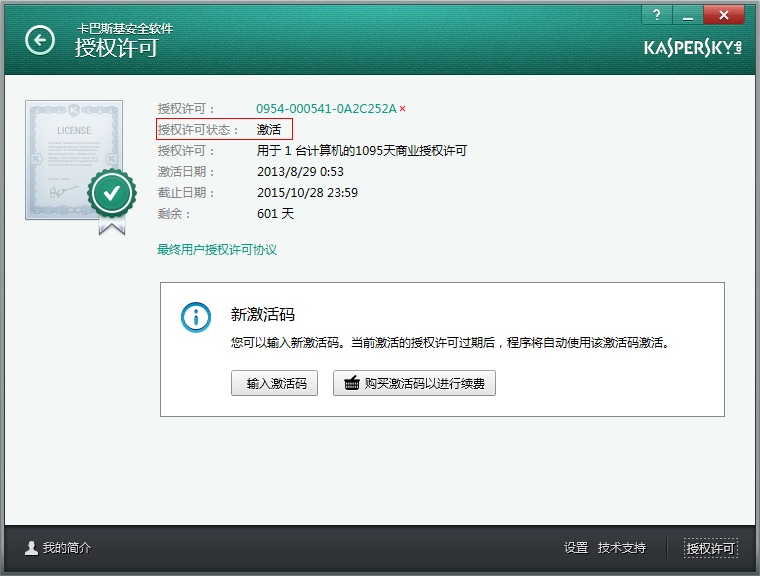
Task: Open 设置 in bottom bar
Action: (x=576, y=548)
